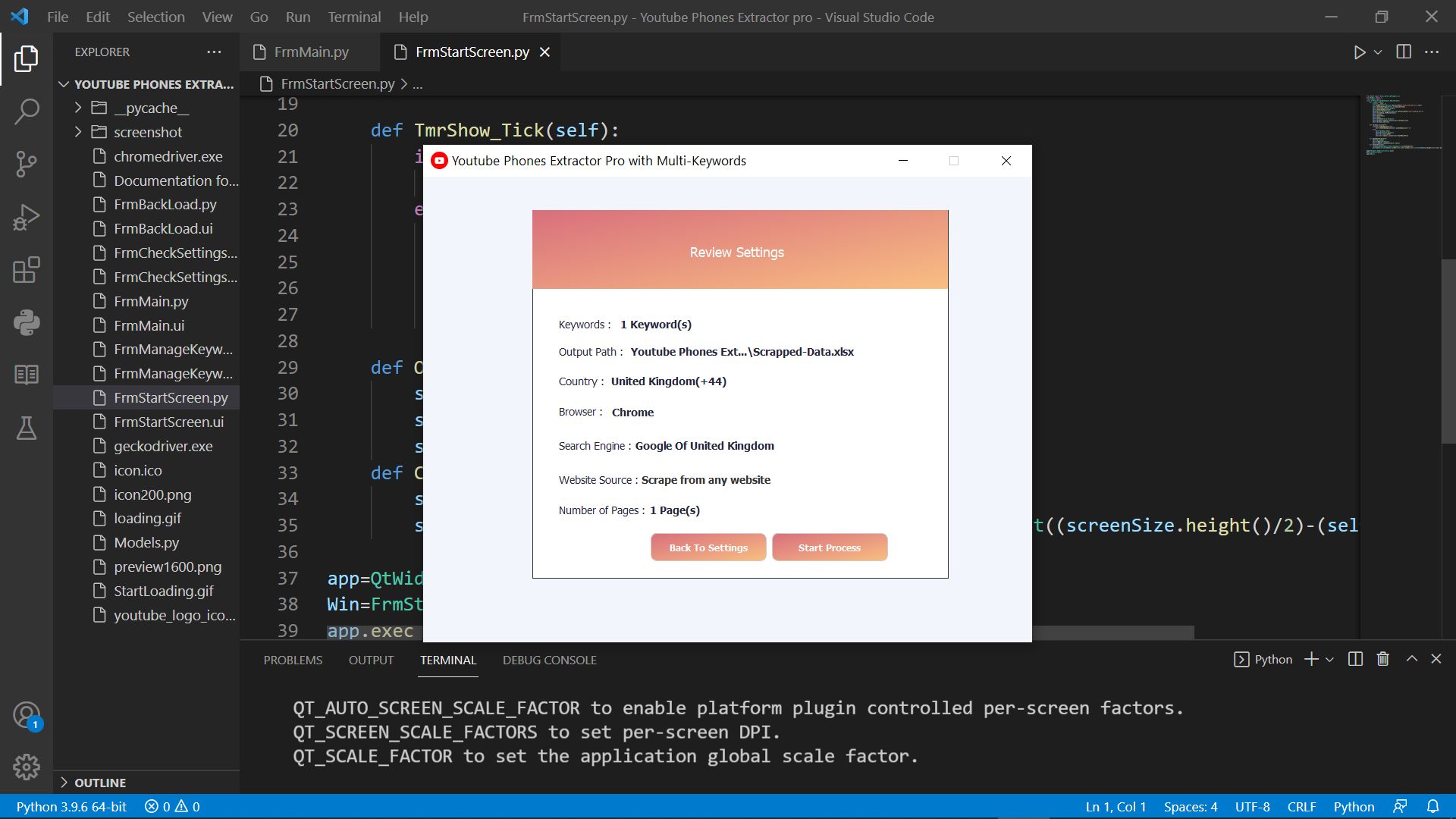Kill terminal with trash icon
Screen dimensions: 1456x819
pyautogui.click(x=1383, y=659)
